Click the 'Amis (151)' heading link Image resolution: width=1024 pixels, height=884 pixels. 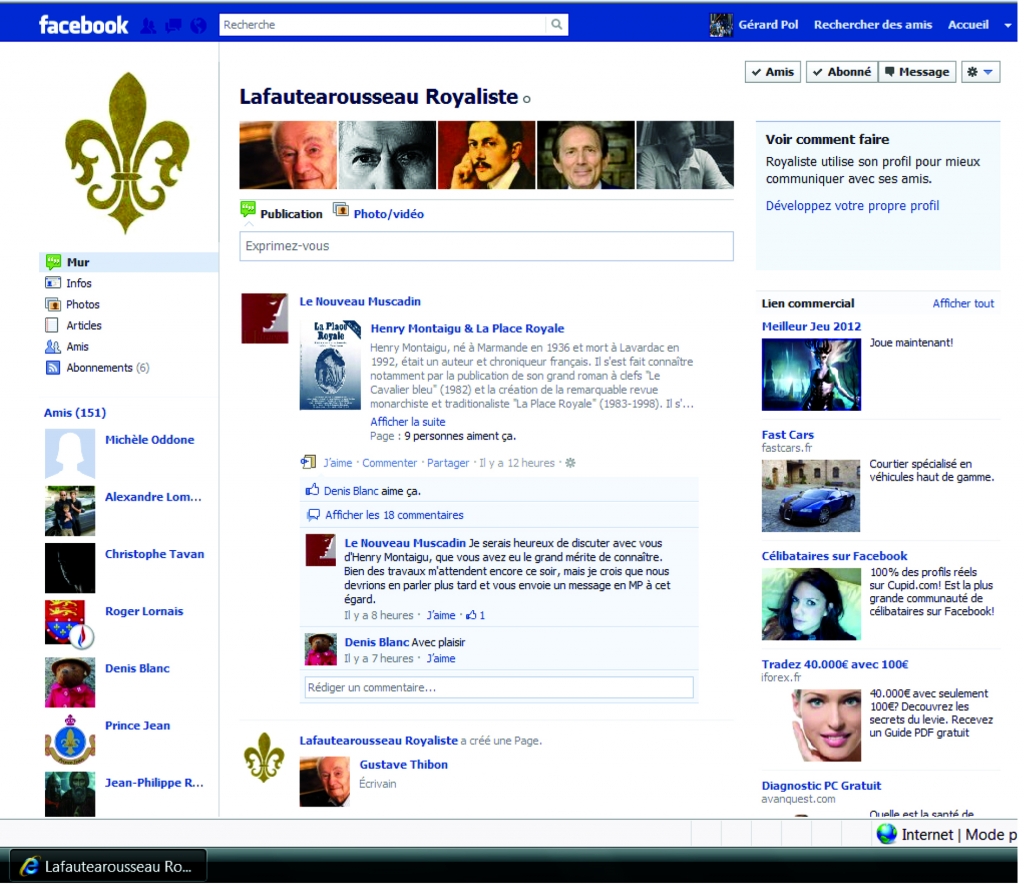click(75, 413)
